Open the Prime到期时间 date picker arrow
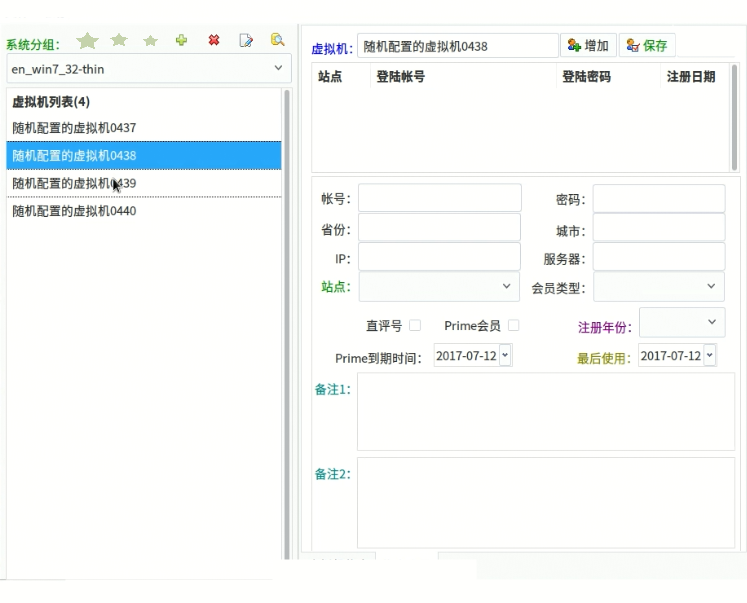 [x=504, y=356]
